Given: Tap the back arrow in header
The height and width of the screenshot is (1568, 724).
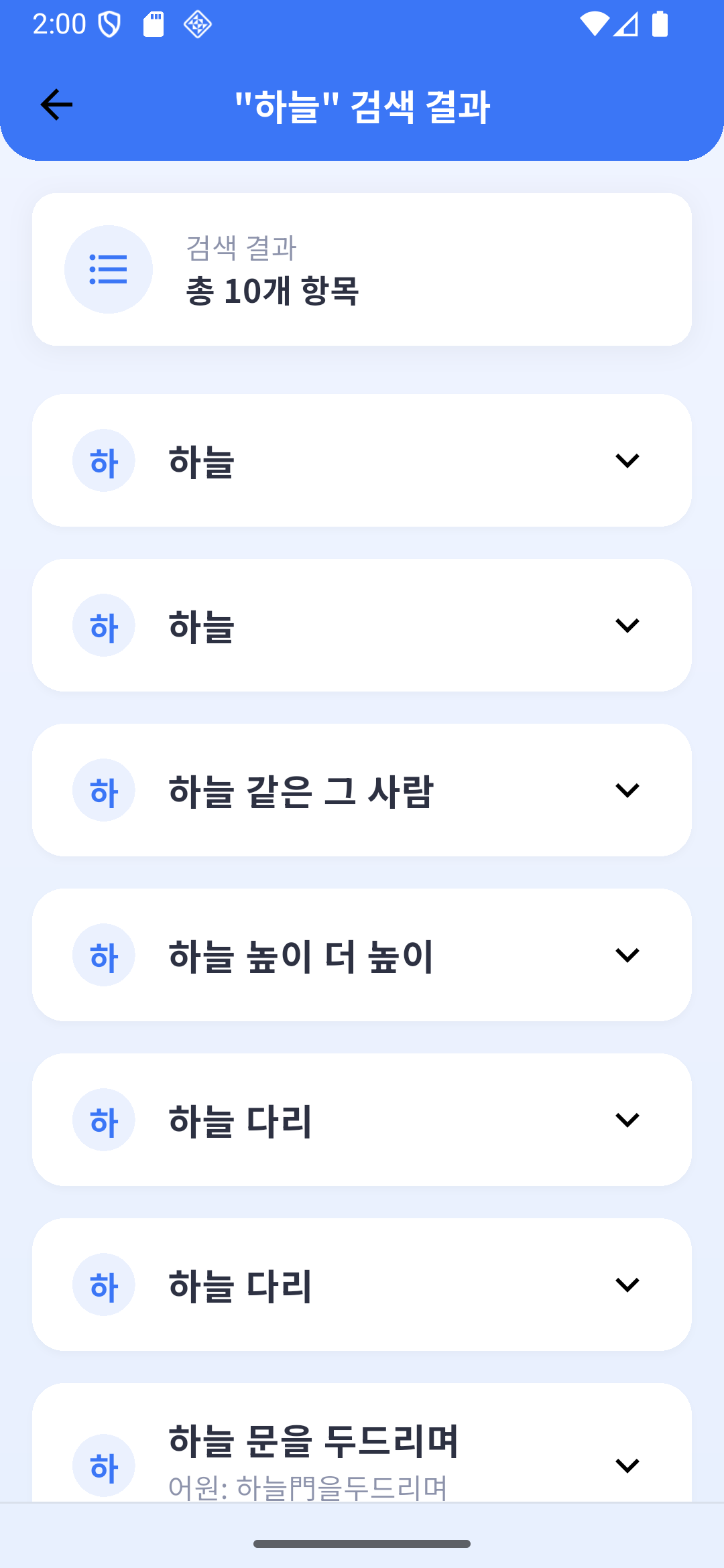Looking at the screenshot, I should (x=56, y=105).
